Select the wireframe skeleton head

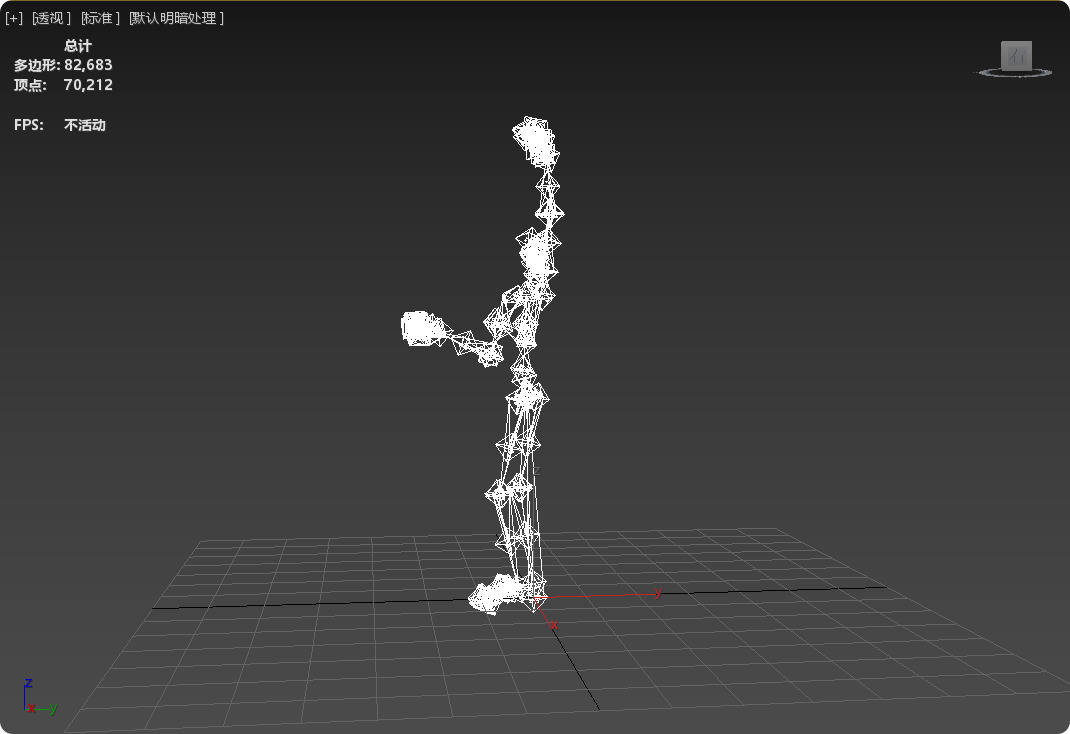[536, 142]
